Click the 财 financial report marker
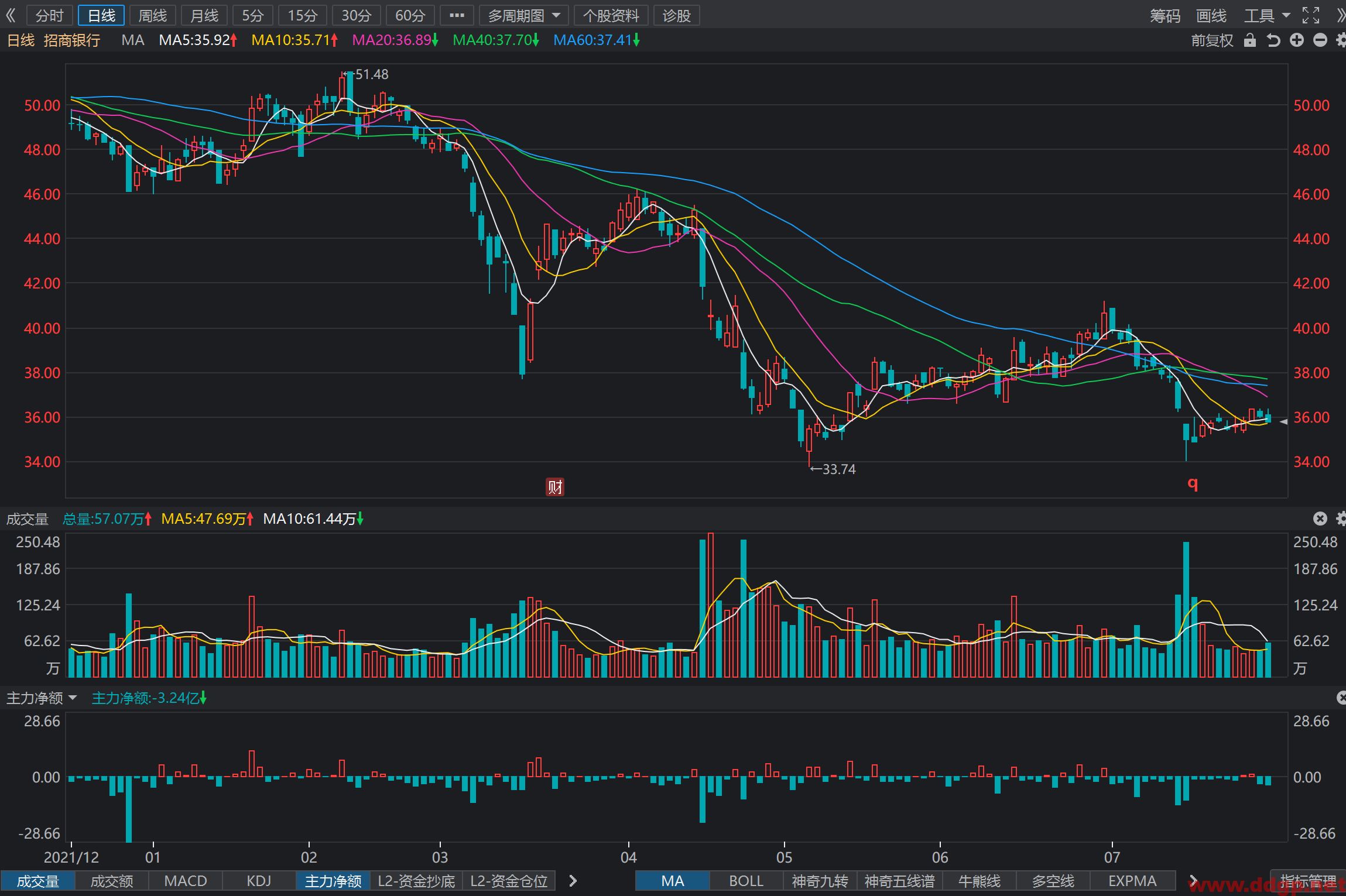 (555, 486)
